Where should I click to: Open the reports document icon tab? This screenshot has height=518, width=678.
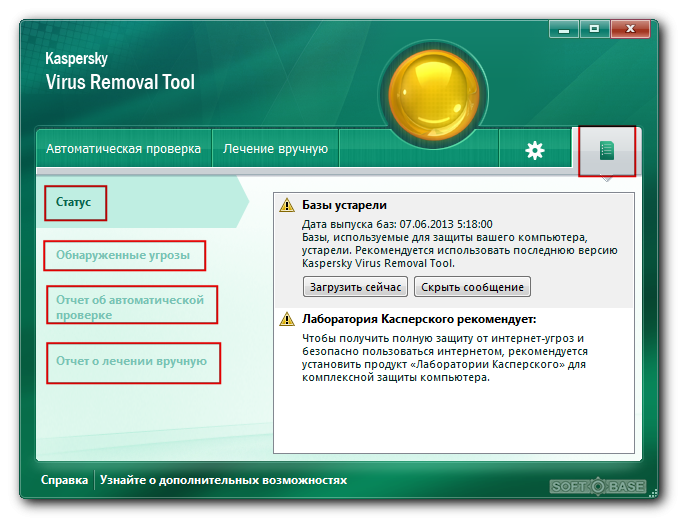tap(607, 150)
